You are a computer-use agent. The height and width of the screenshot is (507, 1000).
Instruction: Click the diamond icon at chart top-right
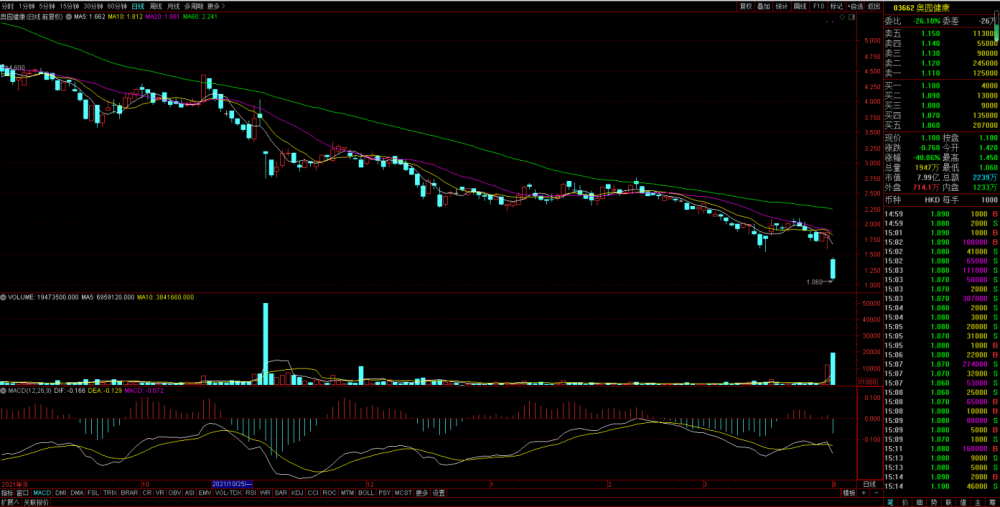click(x=842, y=17)
